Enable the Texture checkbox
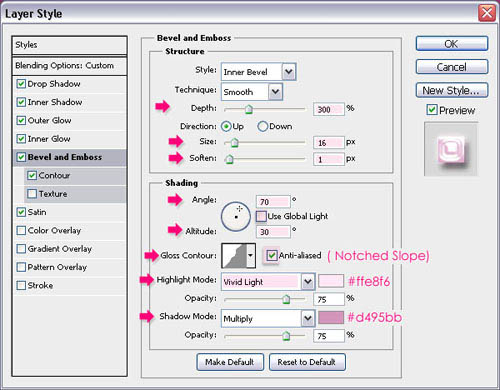Image resolution: width=500 pixels, height=390 pixels. [x=32, y=193]
